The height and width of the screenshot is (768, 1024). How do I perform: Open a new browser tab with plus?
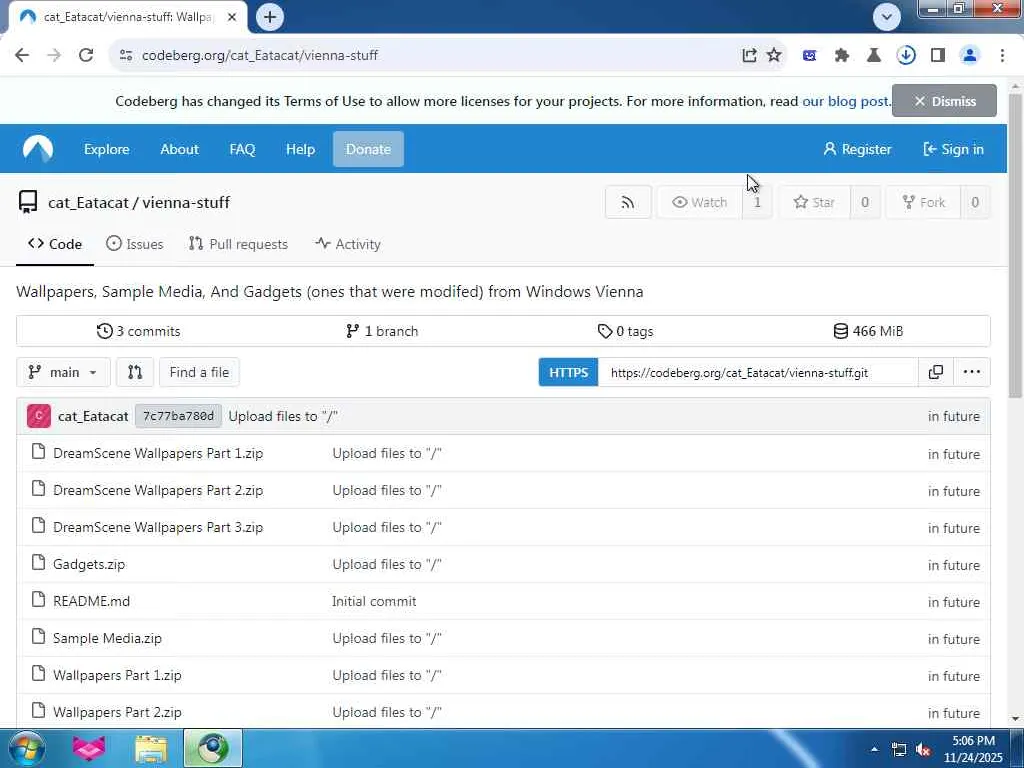click(270, 17)
